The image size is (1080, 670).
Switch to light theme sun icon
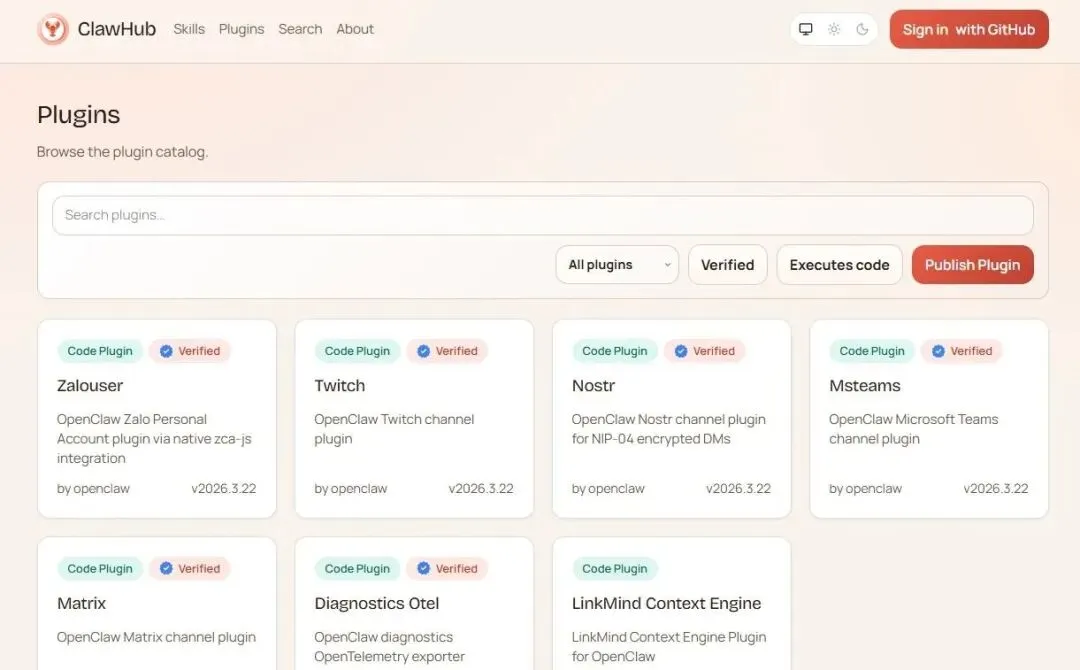(x=834, y=29)
